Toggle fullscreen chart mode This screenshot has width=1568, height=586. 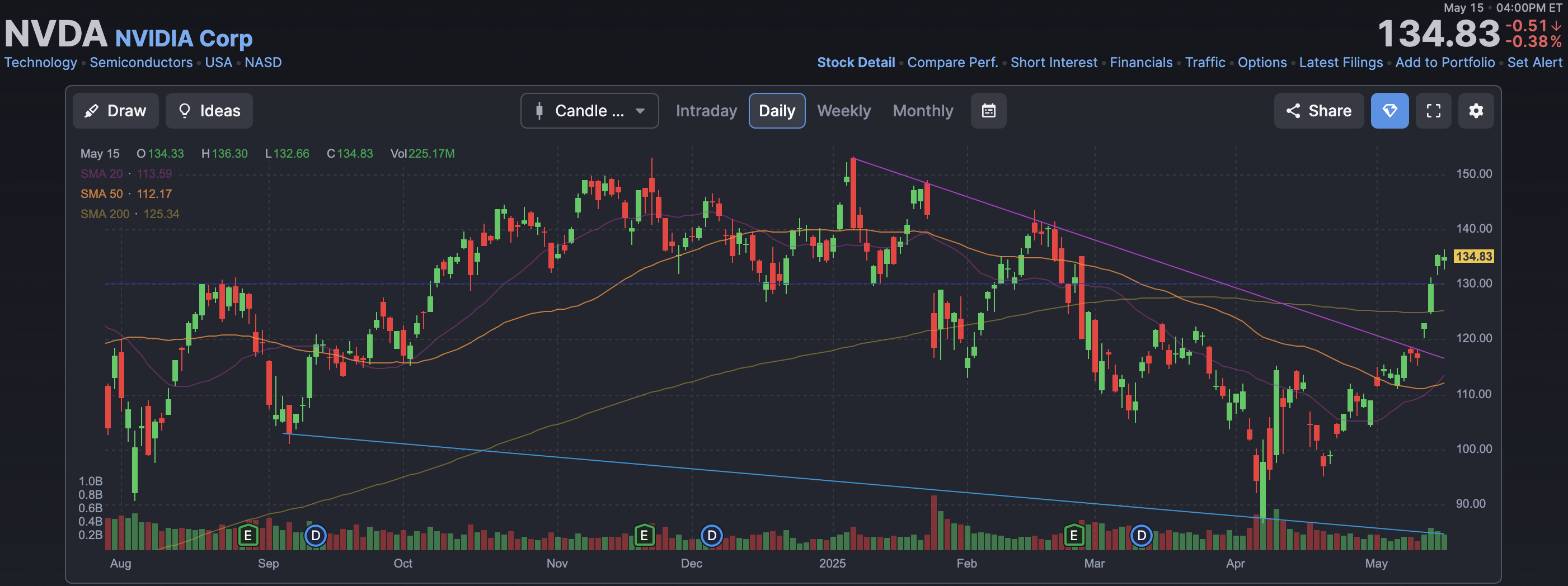tap(1434, 111)
